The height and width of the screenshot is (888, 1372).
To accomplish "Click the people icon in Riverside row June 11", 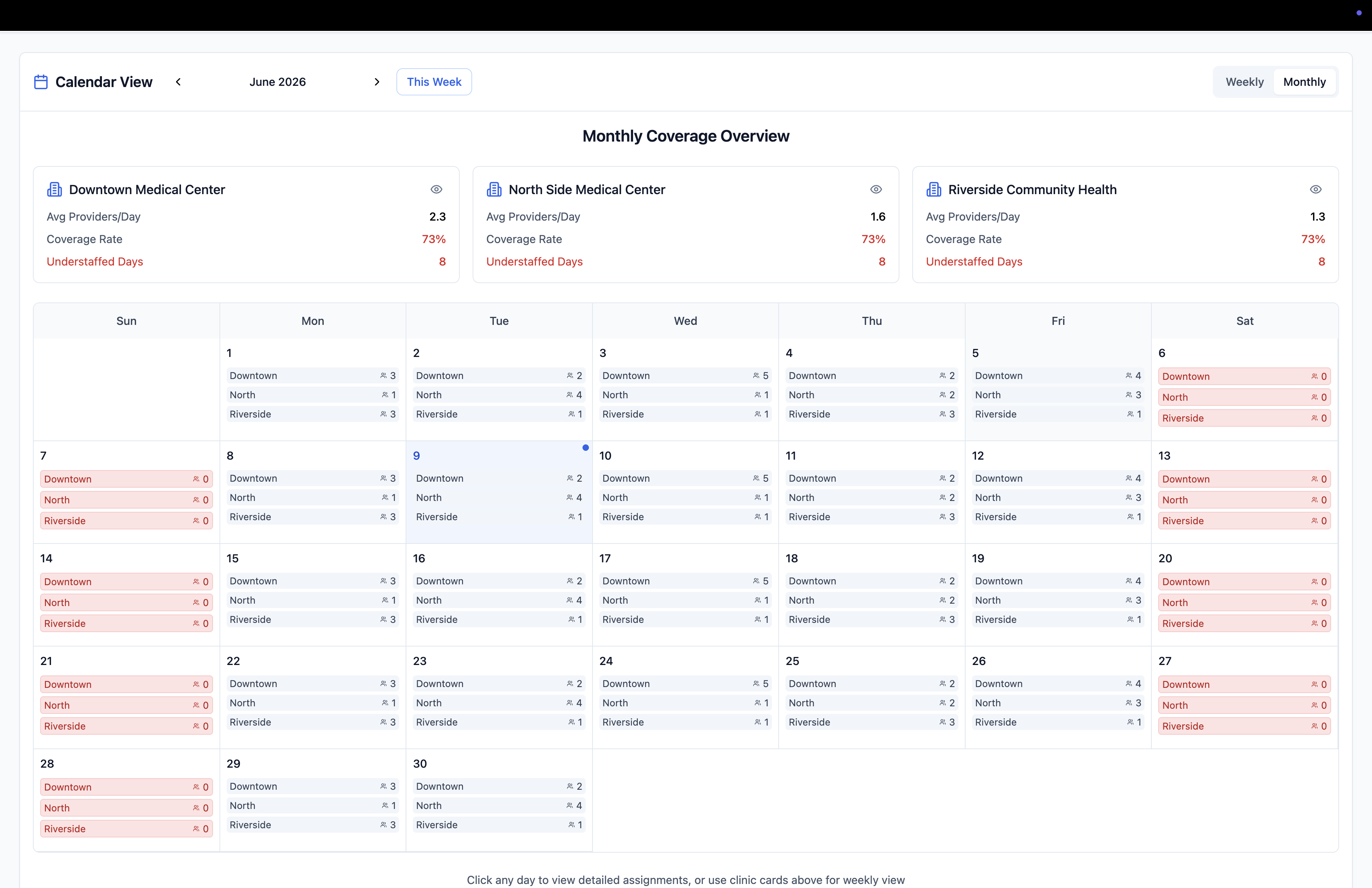I will click(942, 517).
